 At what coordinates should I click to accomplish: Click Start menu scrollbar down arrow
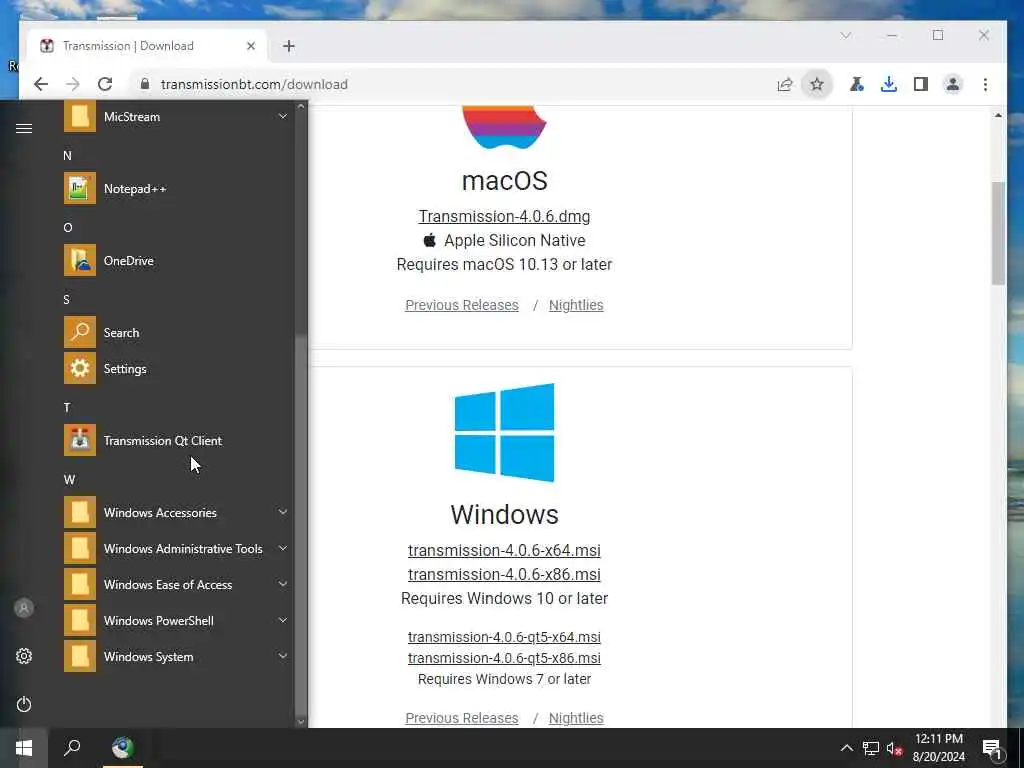click(x=301, y=722)
